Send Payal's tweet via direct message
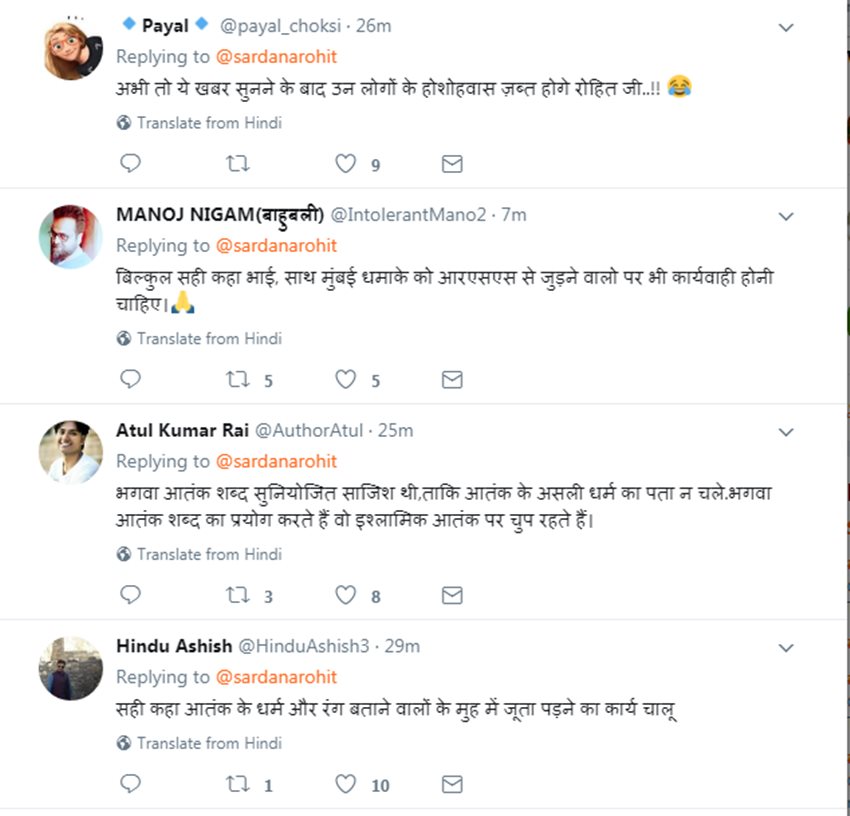850x816 pixels. click(x=452, y=164)
